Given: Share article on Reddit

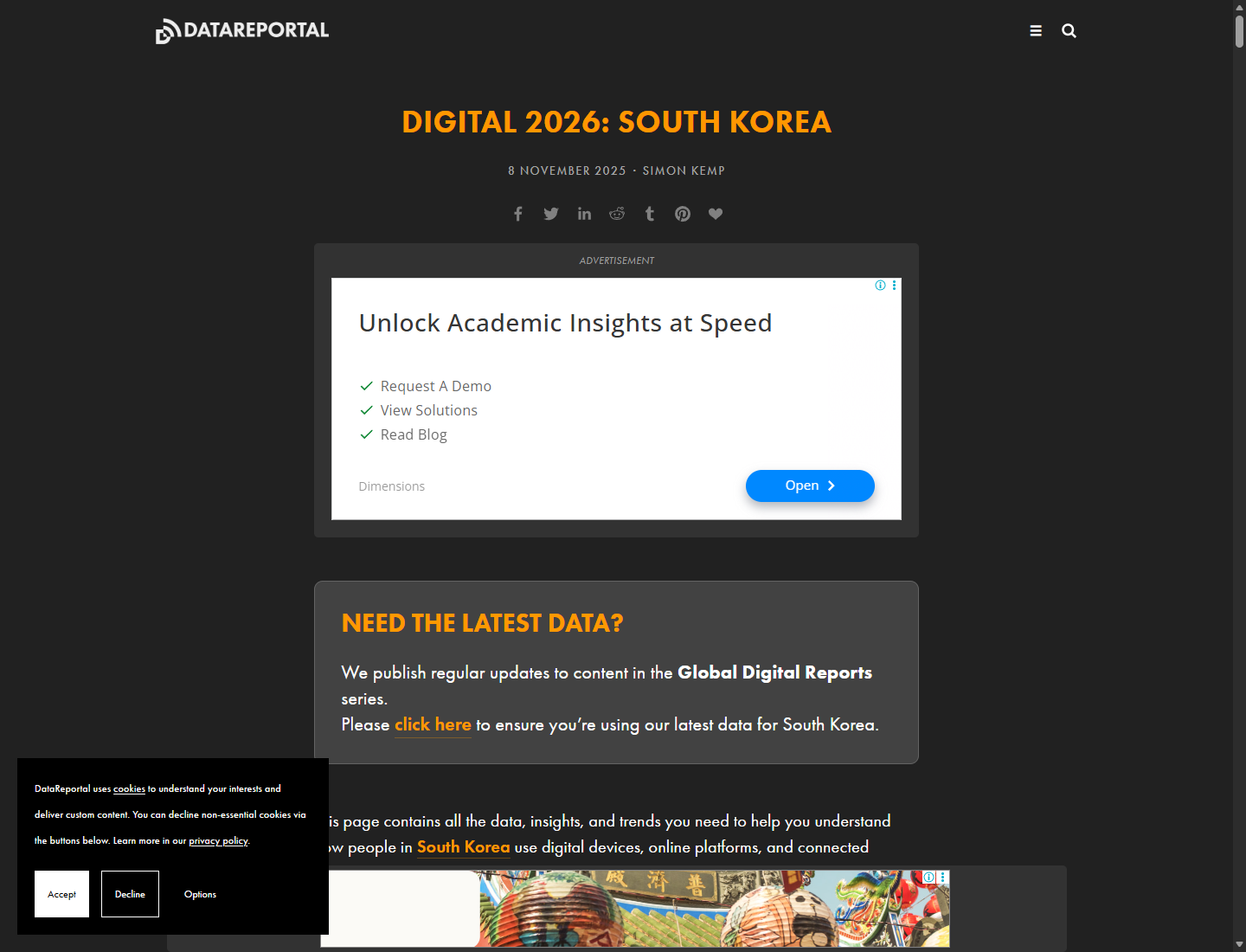Looking at the screenshot, I should coord(617,214).
